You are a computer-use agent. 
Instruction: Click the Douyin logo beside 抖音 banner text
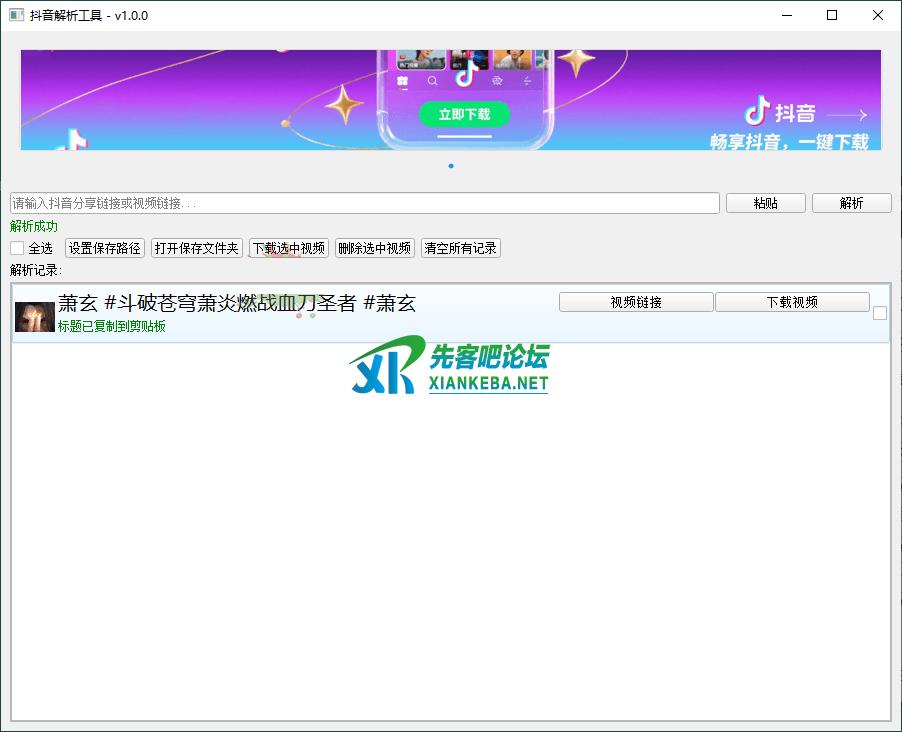coord(758,110)
